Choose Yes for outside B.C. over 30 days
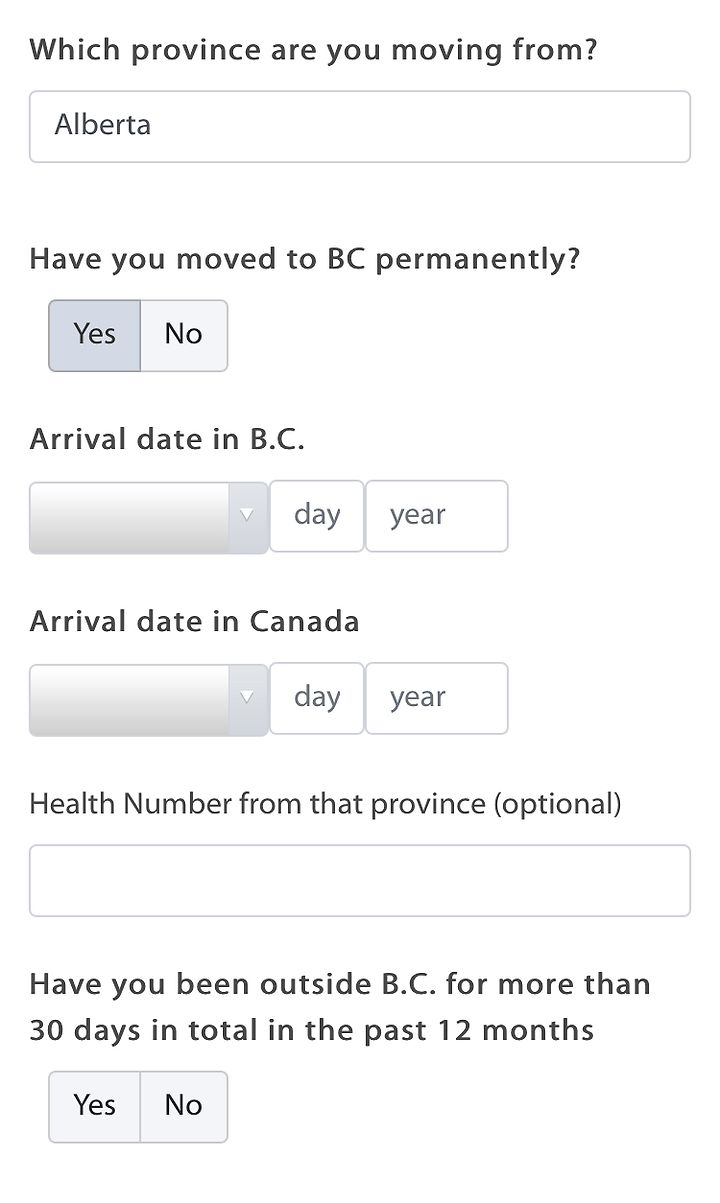 coord(94,1106)
